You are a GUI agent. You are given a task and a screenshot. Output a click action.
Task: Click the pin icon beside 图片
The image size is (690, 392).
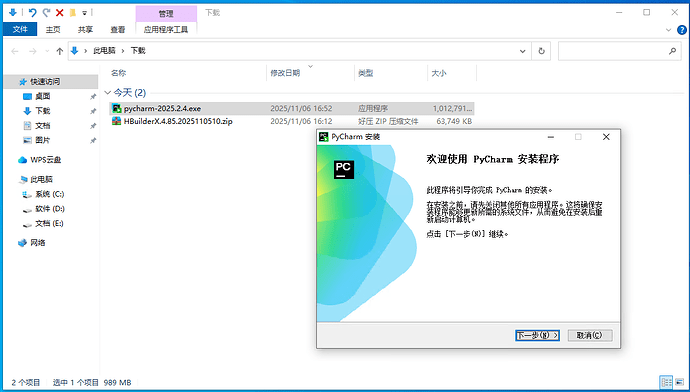click(93, 141)
